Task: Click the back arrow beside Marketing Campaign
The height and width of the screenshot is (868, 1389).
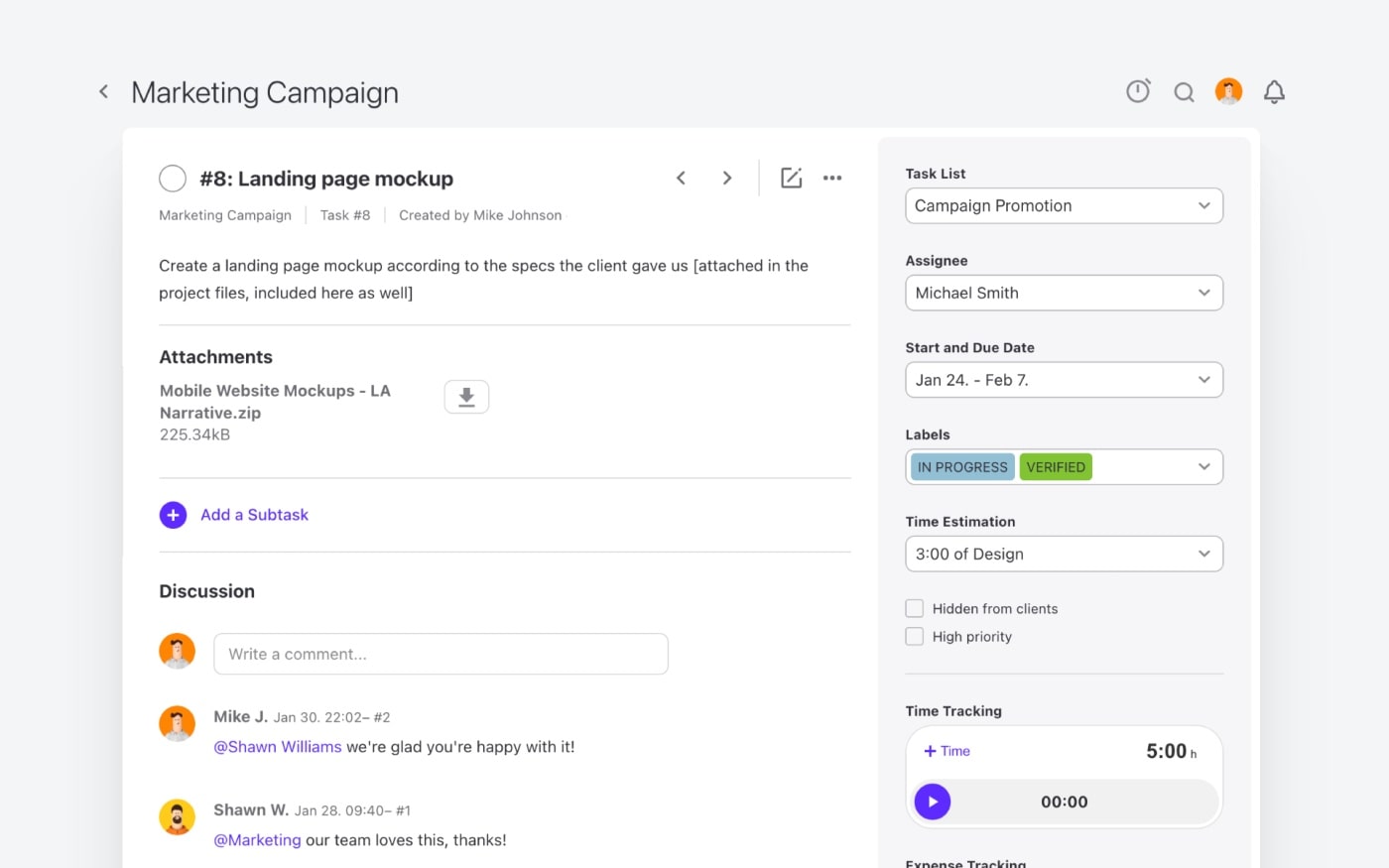Action: click(x=103, y=92)
